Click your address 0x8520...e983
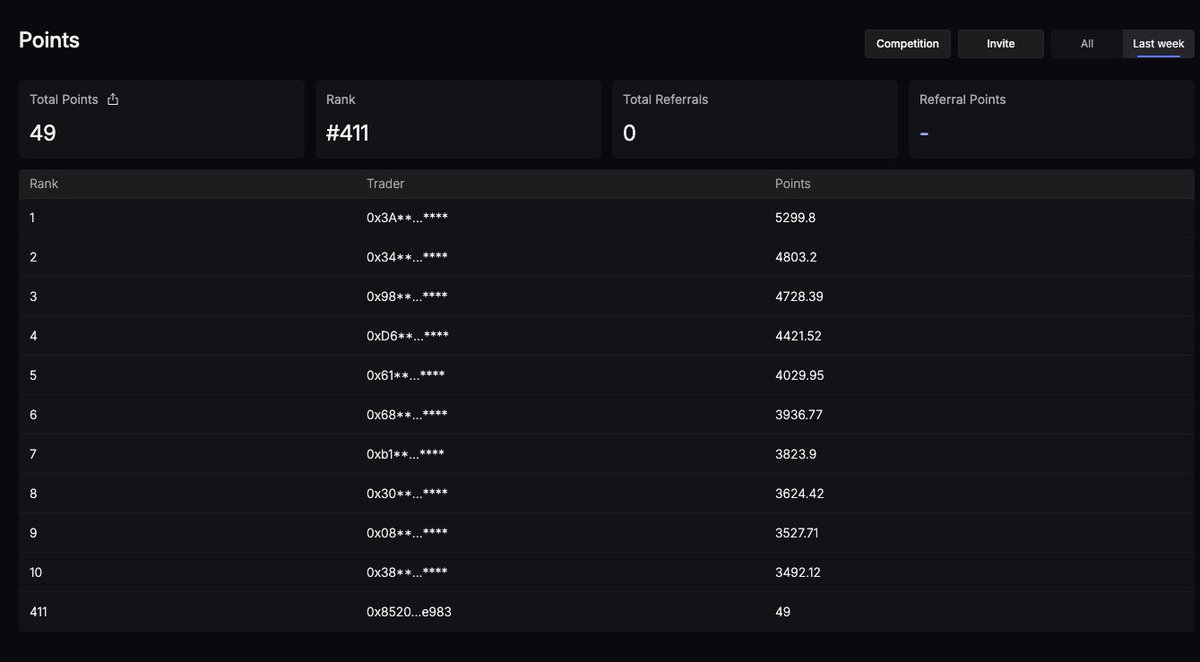The height and width of the screenshot is (662, 1200). (409, 611)
